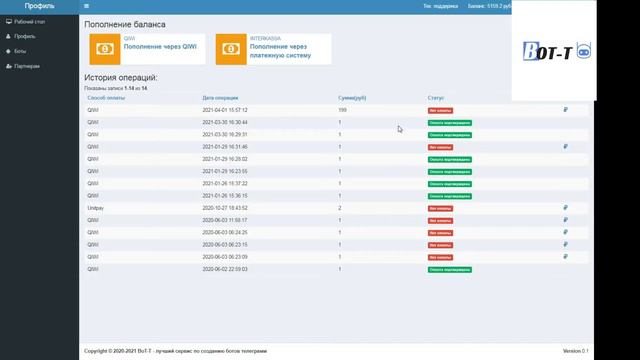Click green status badge in 2020-06-02 22:59:03 row
The height and width of the screenshot is (360, 640).
click(450, 270)
